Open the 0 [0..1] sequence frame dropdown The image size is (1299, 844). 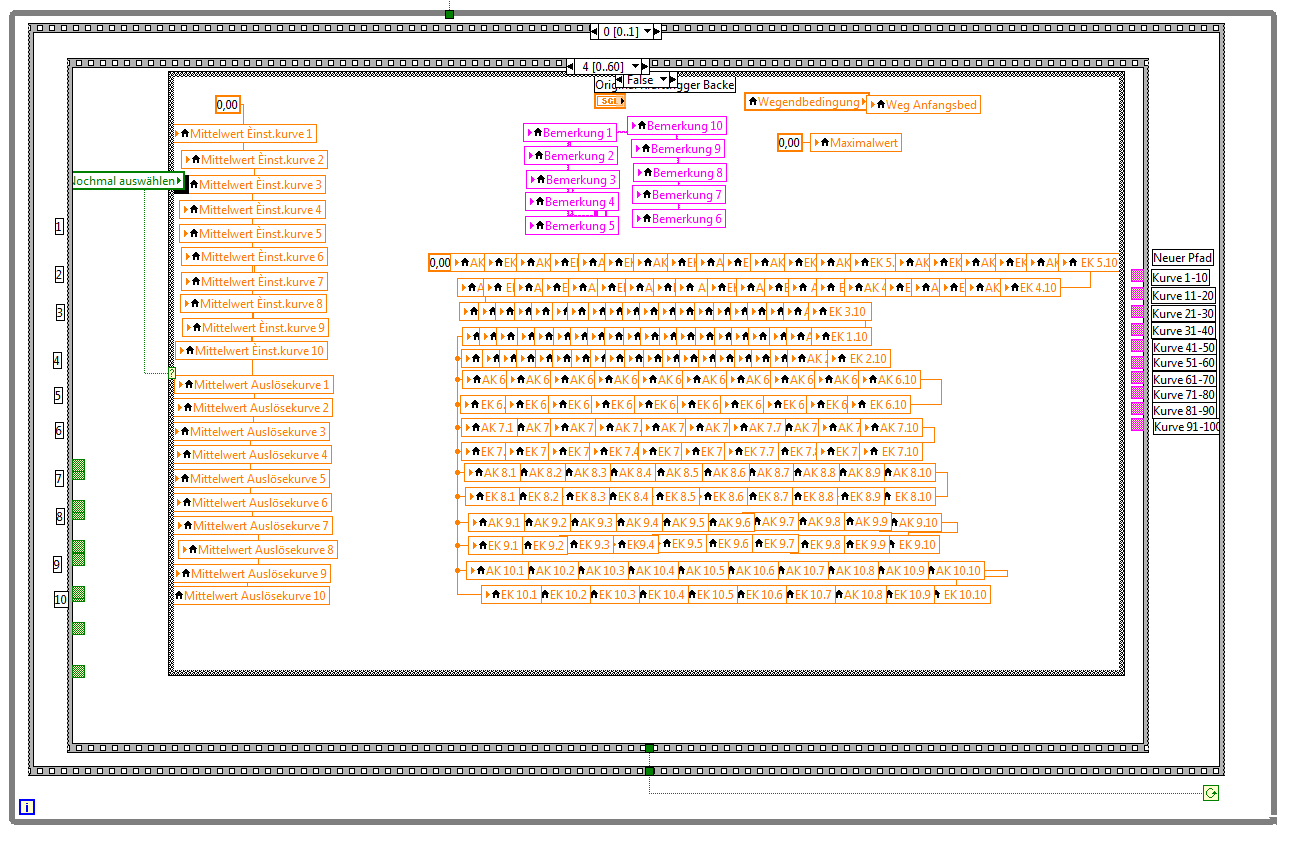(647, 32)
